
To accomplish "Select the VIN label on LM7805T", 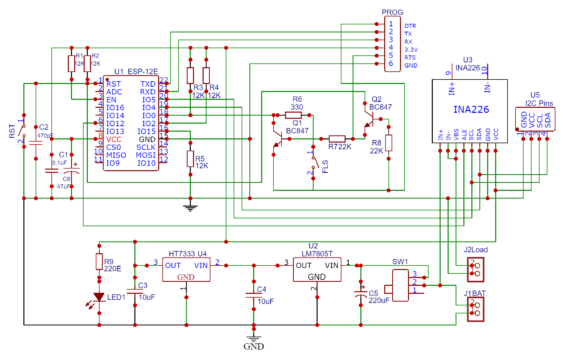I will (x=331, y=266).
